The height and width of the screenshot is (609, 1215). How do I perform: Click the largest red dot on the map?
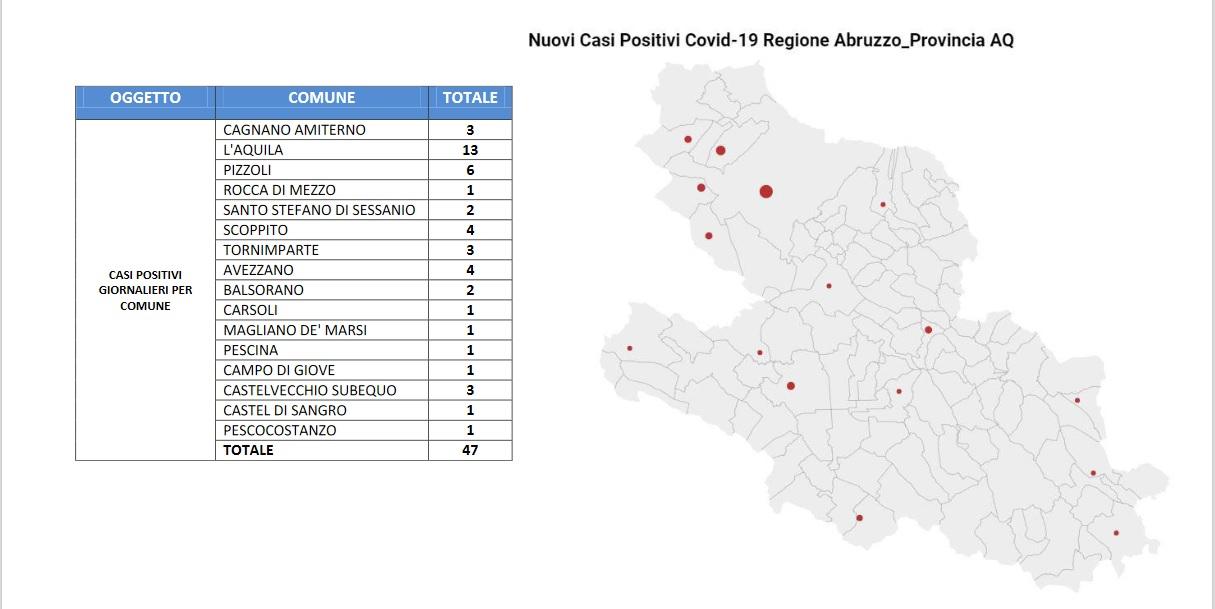(x=766, y=191)
